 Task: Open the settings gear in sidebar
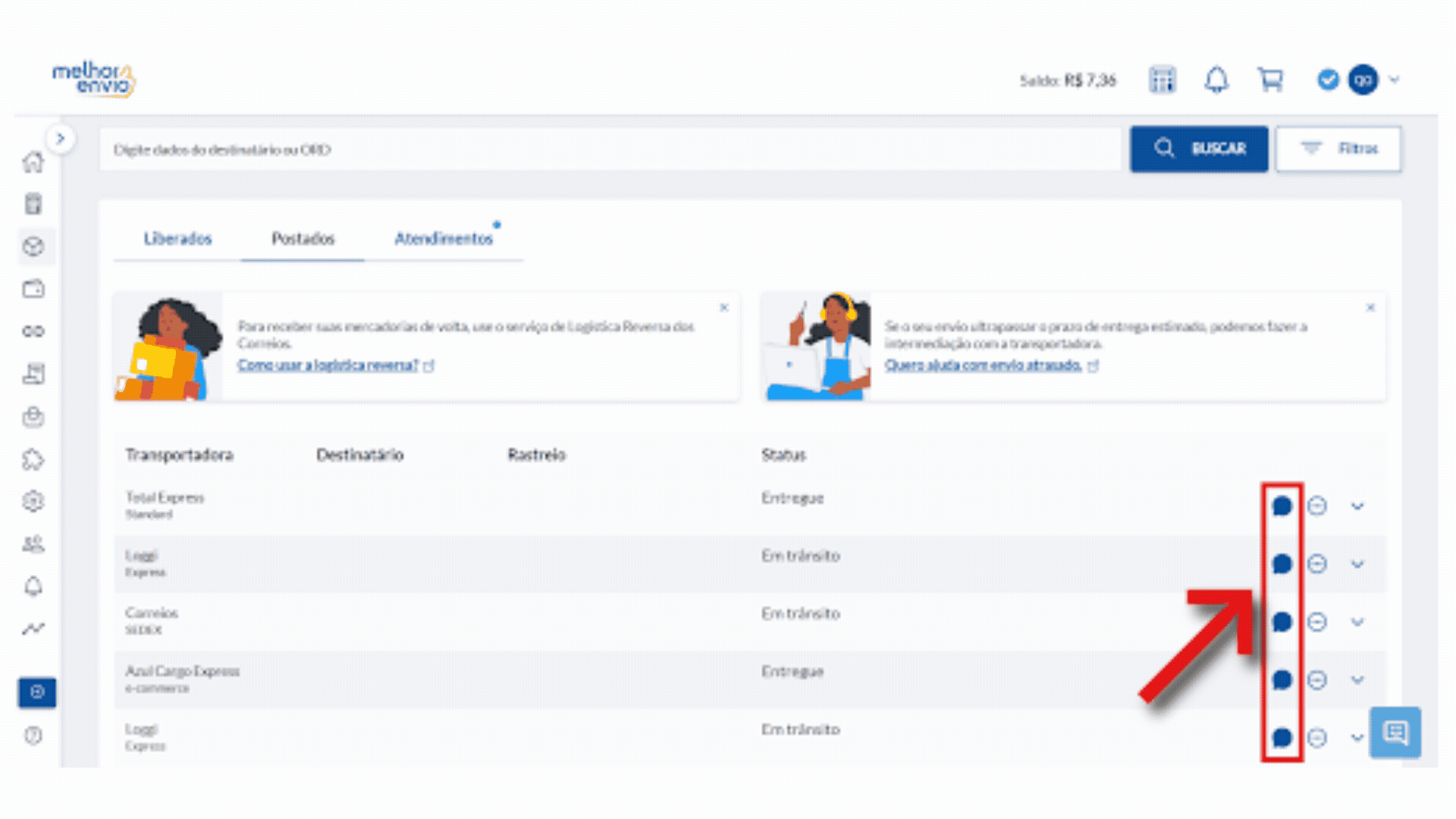pos(33,501)
